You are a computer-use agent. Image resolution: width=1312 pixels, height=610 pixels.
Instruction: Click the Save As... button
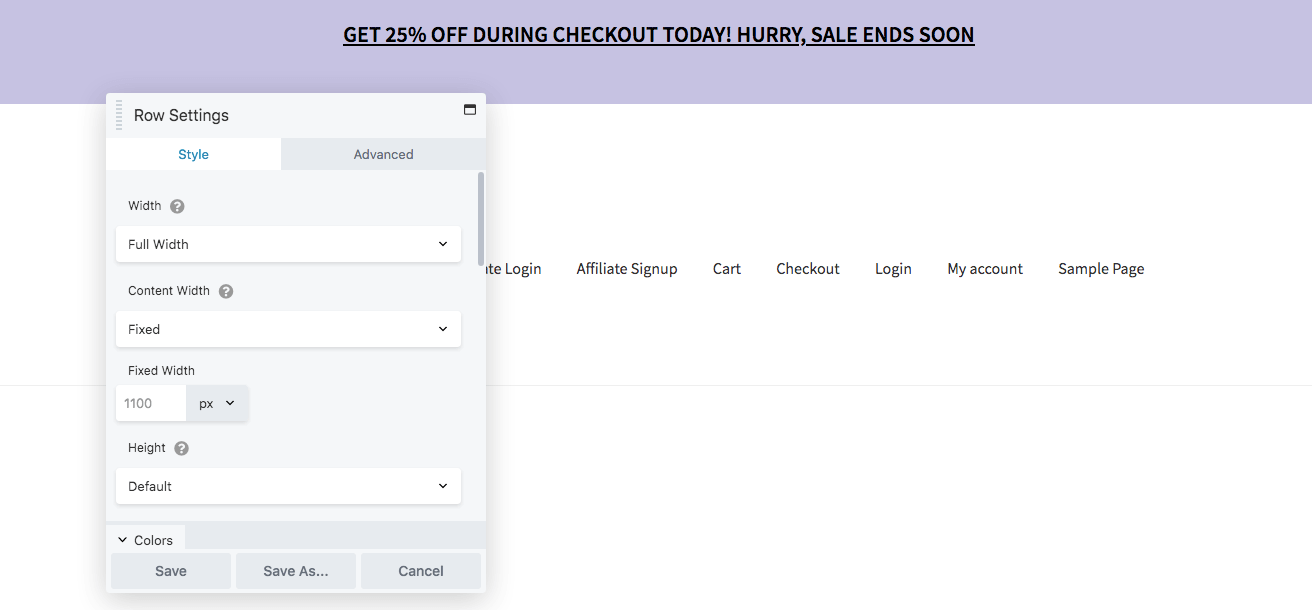(295, 571)
